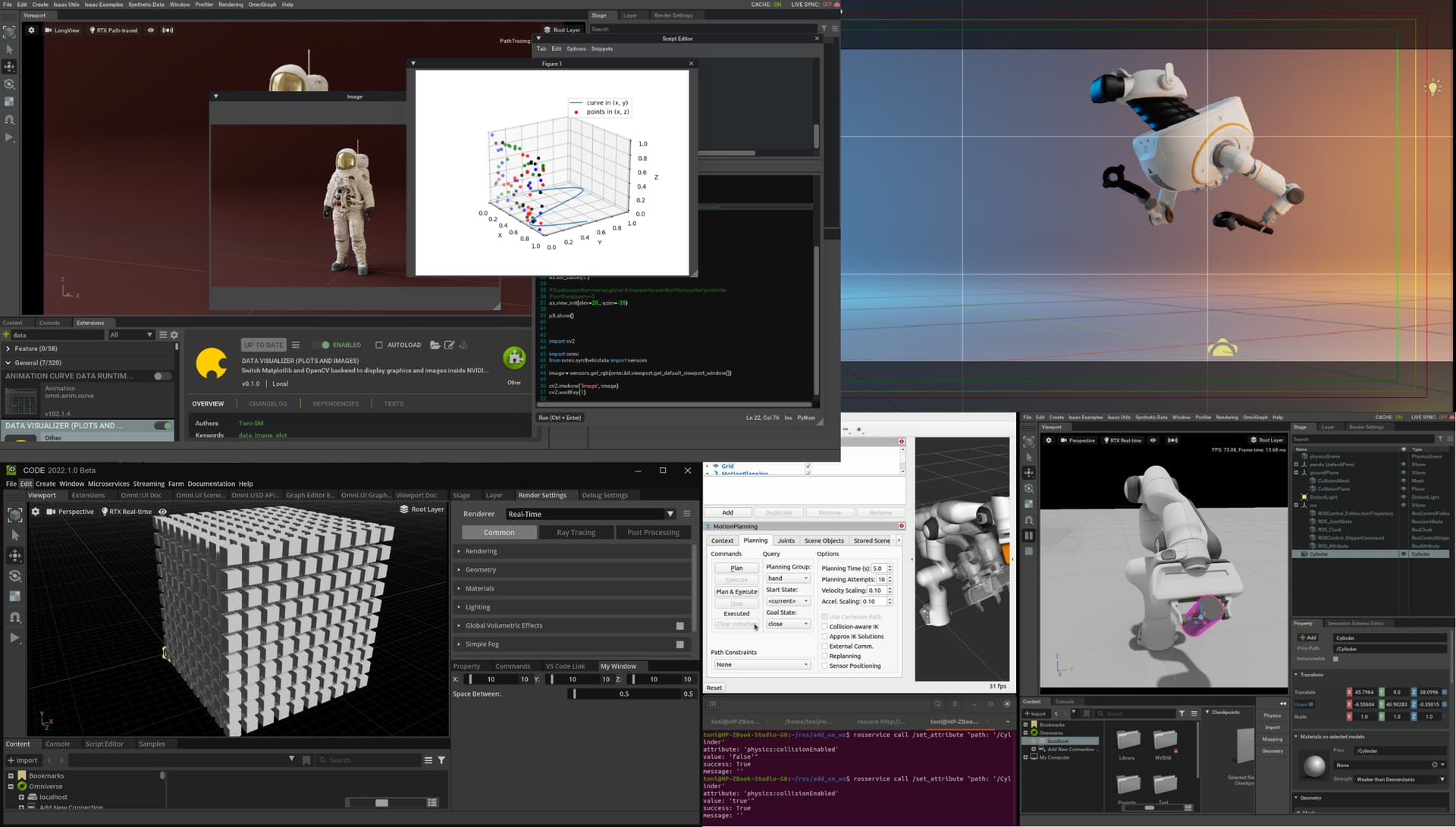Collapse the General (7/320) extension group
1456x827 pixels.
87,363
